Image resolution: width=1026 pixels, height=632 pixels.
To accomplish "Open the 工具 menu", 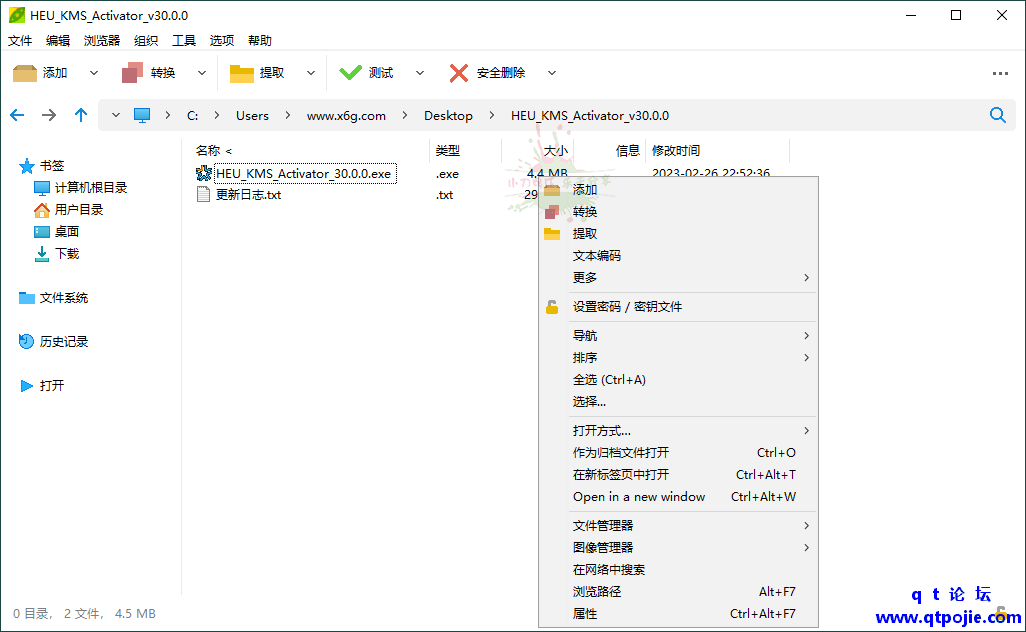I will pos(184,41).
